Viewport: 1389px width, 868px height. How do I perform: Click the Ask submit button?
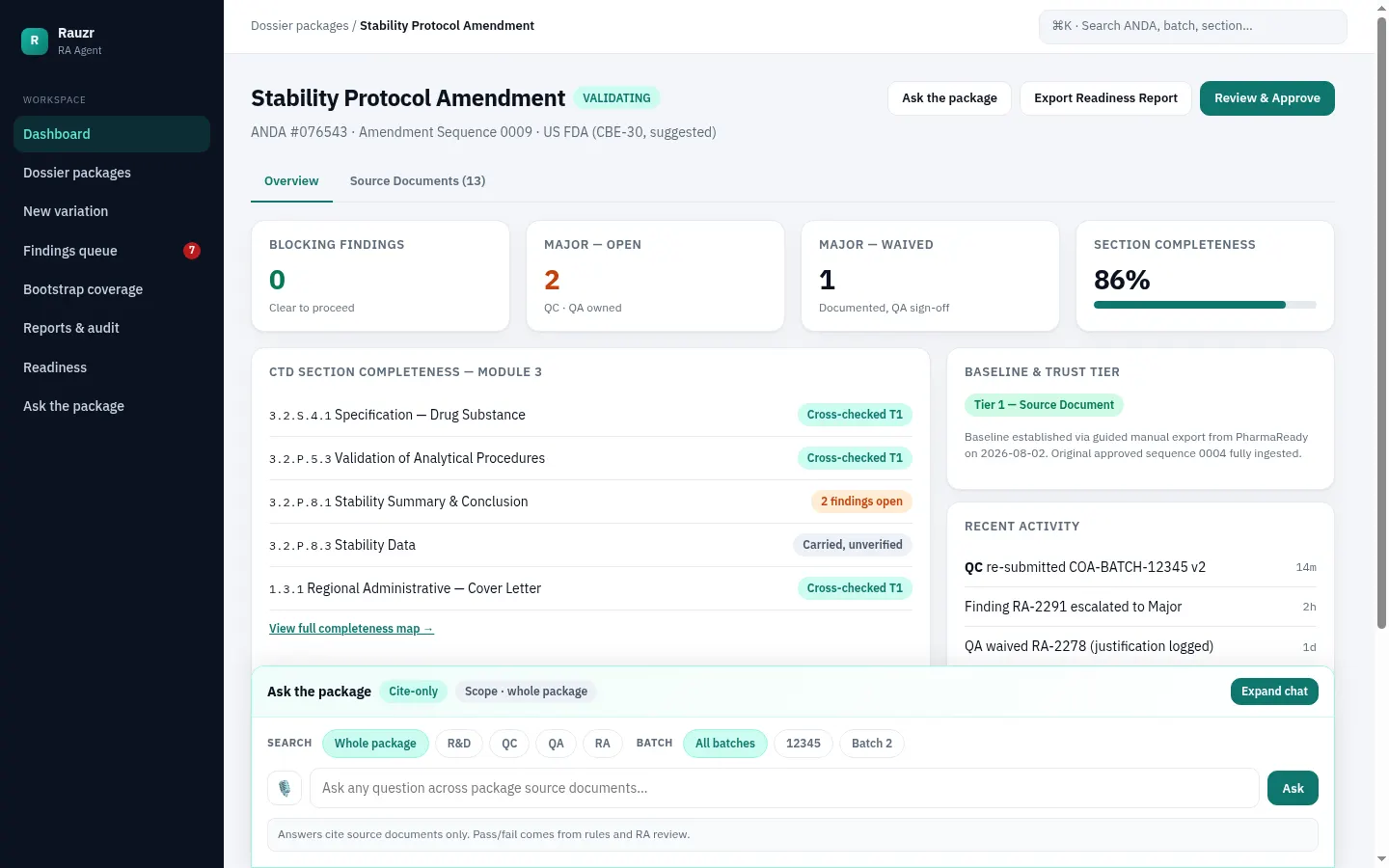[1293, 788]
